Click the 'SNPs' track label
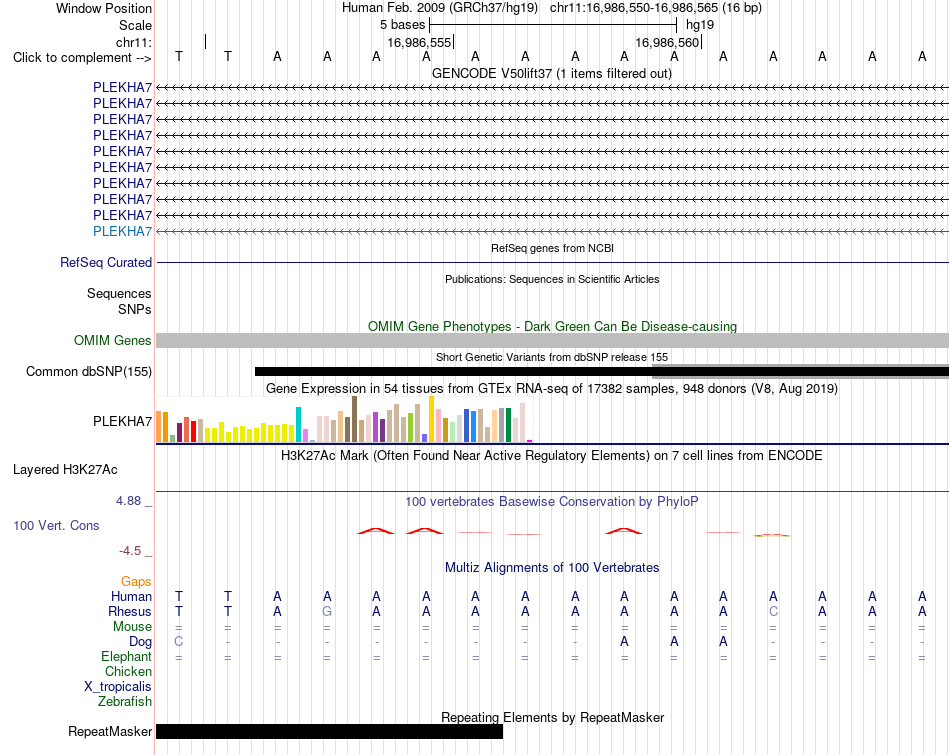This screenshot has height=755, width=950. pos(135,309)
